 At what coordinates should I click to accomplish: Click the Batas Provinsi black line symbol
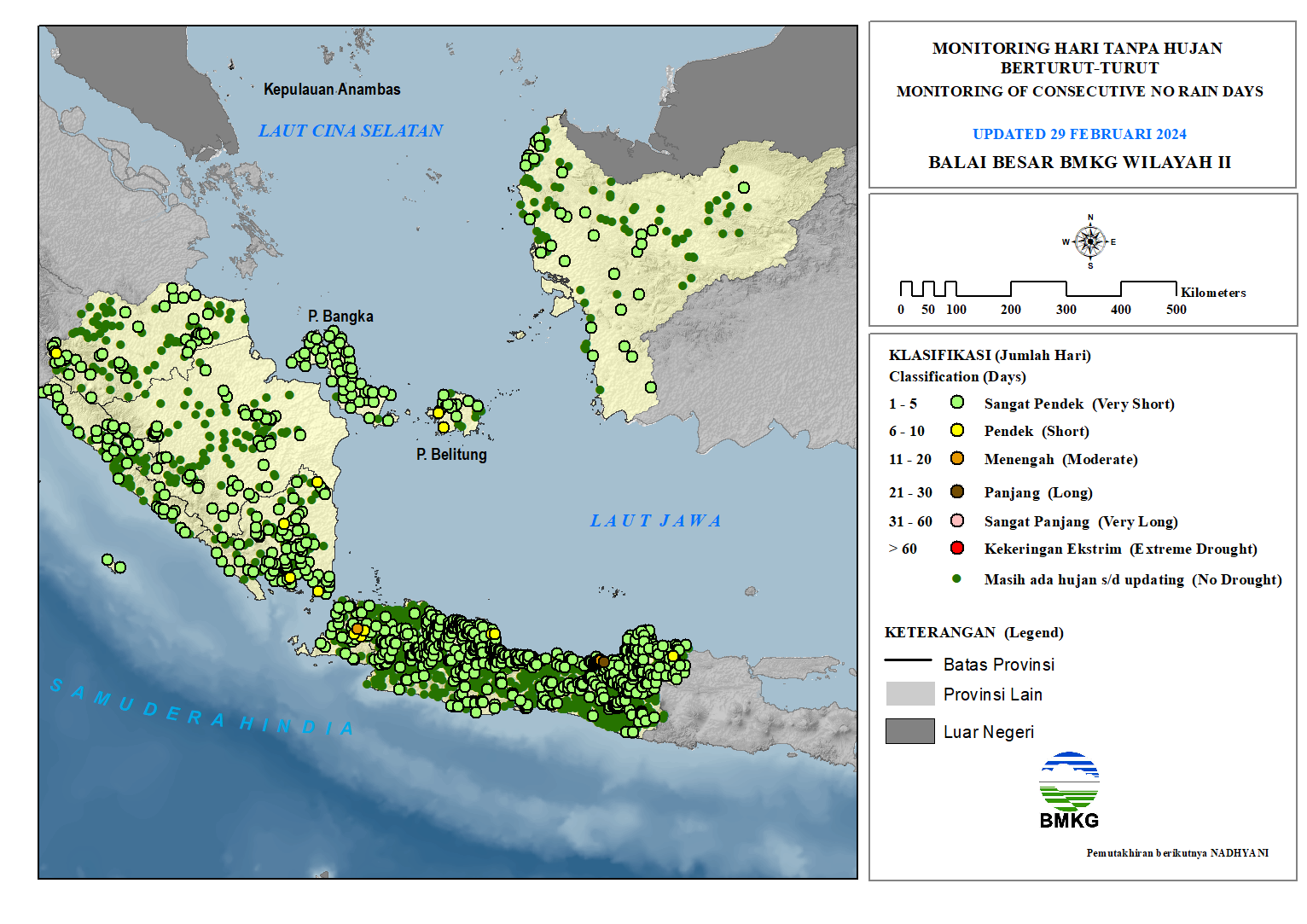[909, 660]
